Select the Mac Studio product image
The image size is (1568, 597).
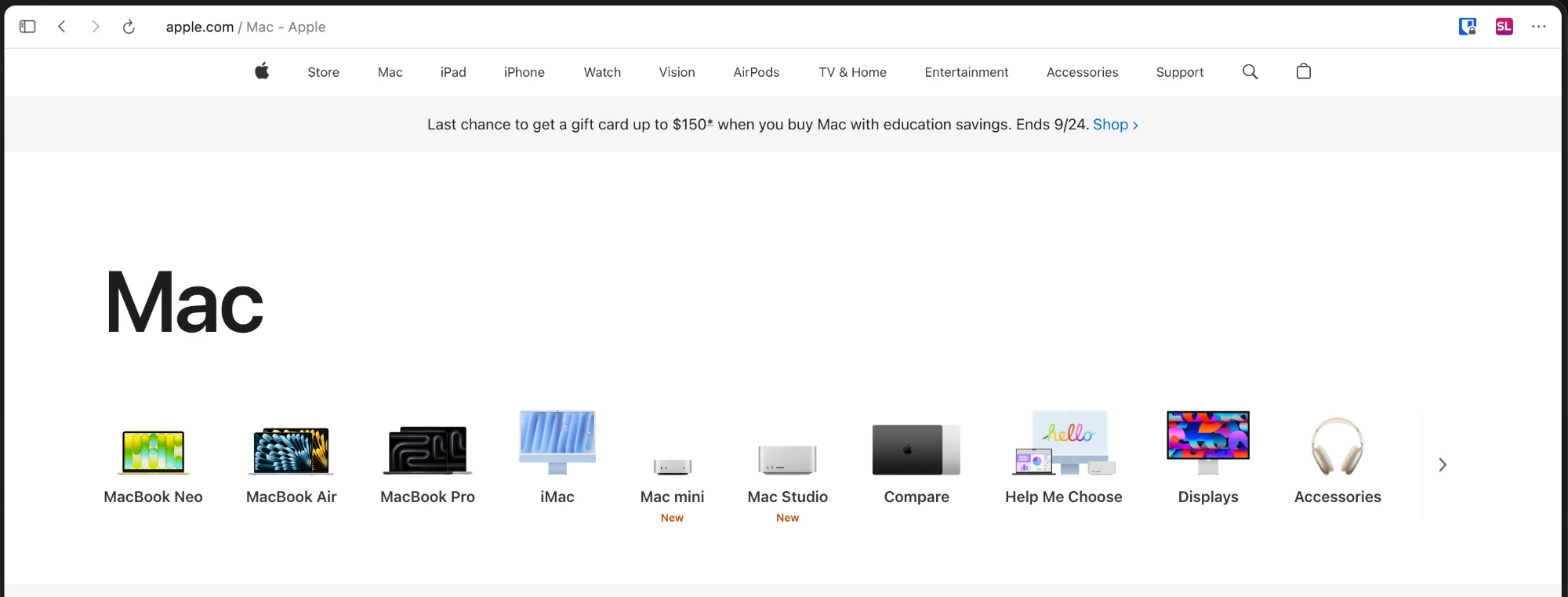pos(788,460)
